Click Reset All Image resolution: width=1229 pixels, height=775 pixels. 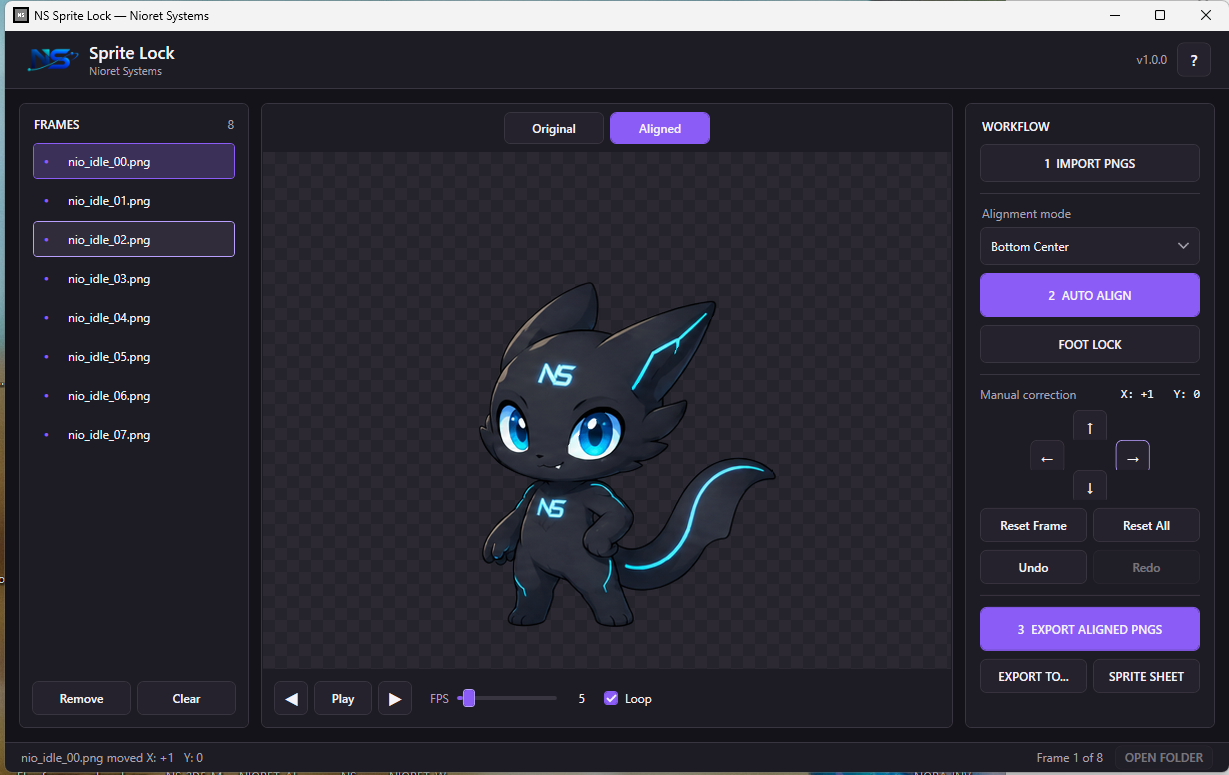[x=1146, y=525]
